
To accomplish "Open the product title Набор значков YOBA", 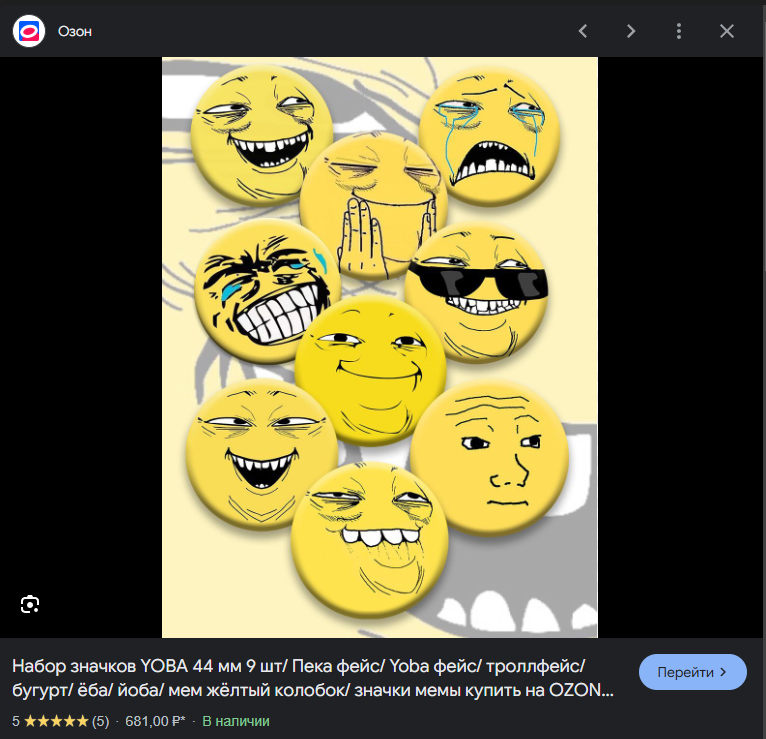I will pos(313,678).
